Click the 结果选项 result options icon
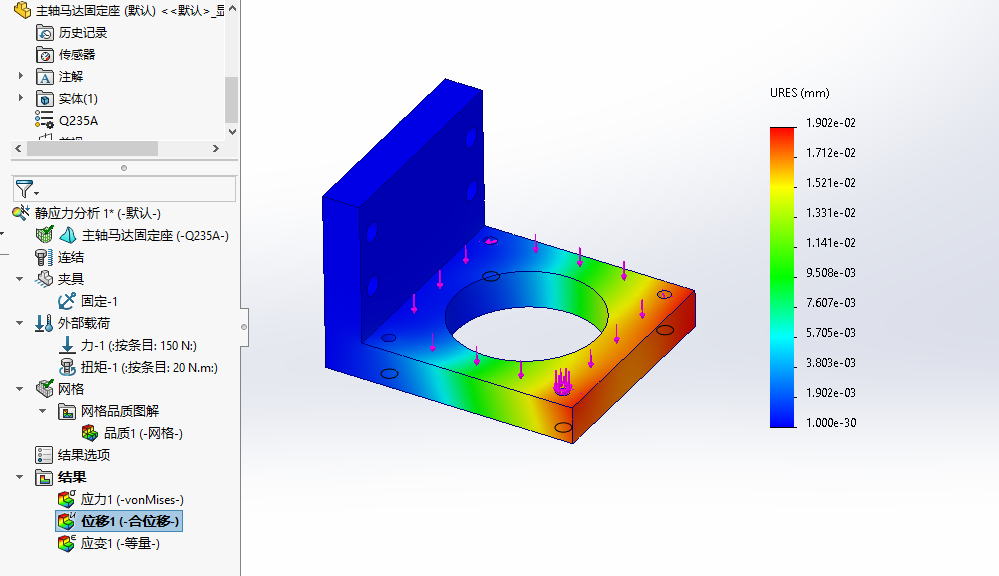This screenshot has height=576, width=999. coord(44,455)
